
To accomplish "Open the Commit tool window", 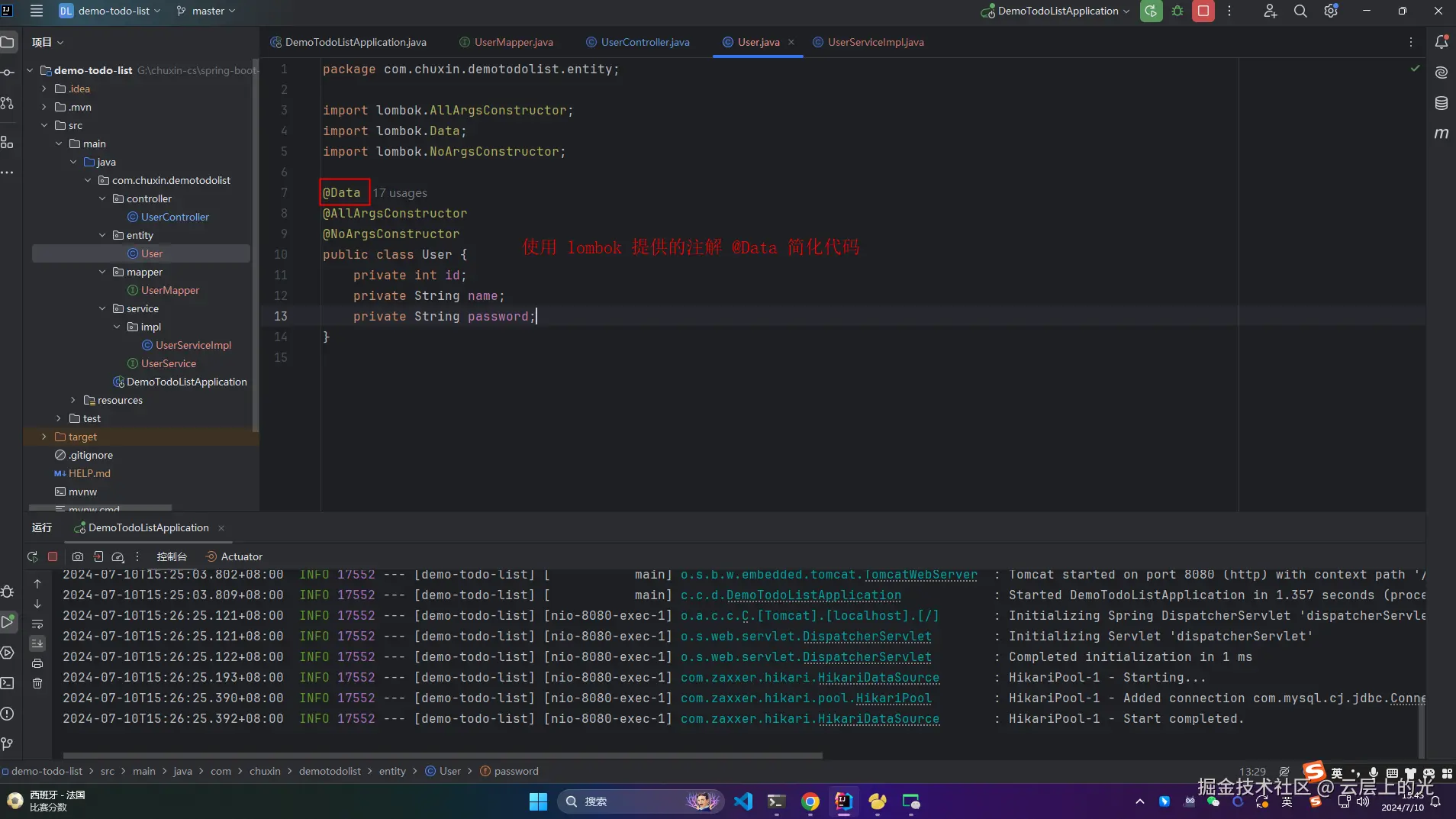I will pos(8,73).
